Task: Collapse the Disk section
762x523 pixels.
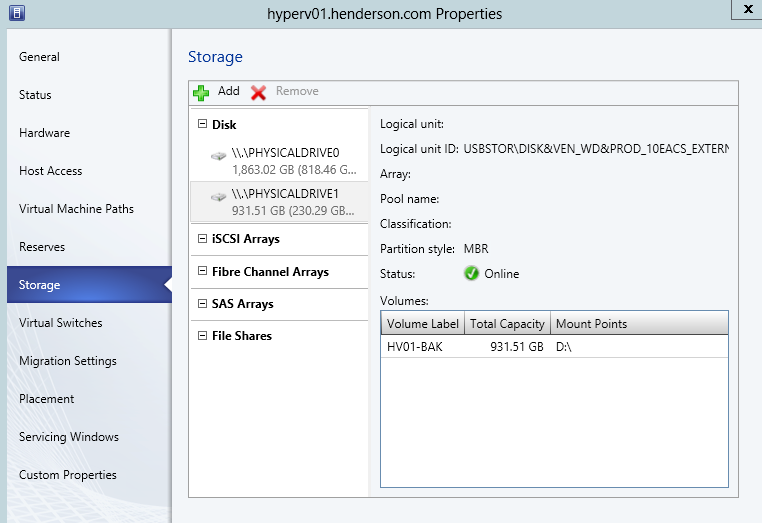Action: 202,124
